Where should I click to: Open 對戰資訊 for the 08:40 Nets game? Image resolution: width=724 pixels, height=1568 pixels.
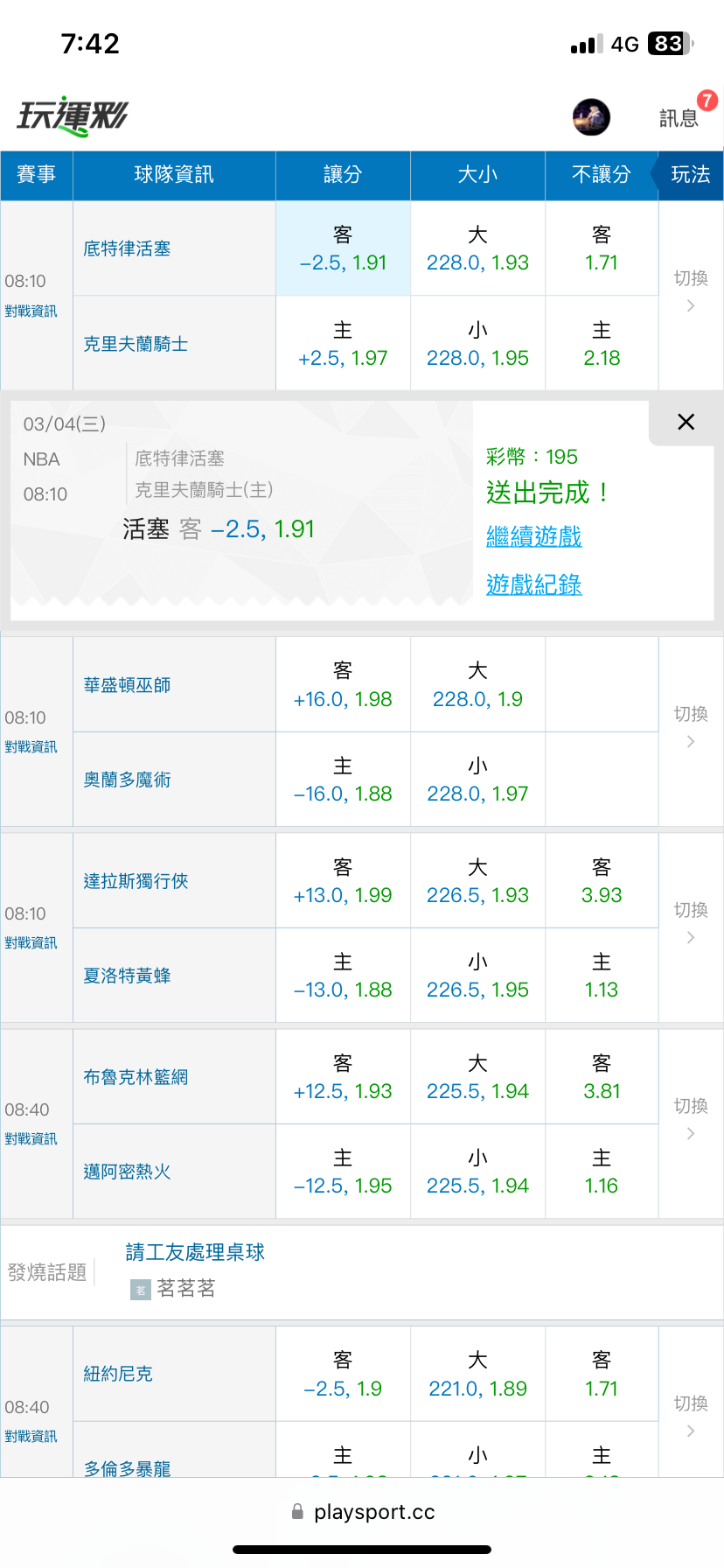[x=31, y=1139]
